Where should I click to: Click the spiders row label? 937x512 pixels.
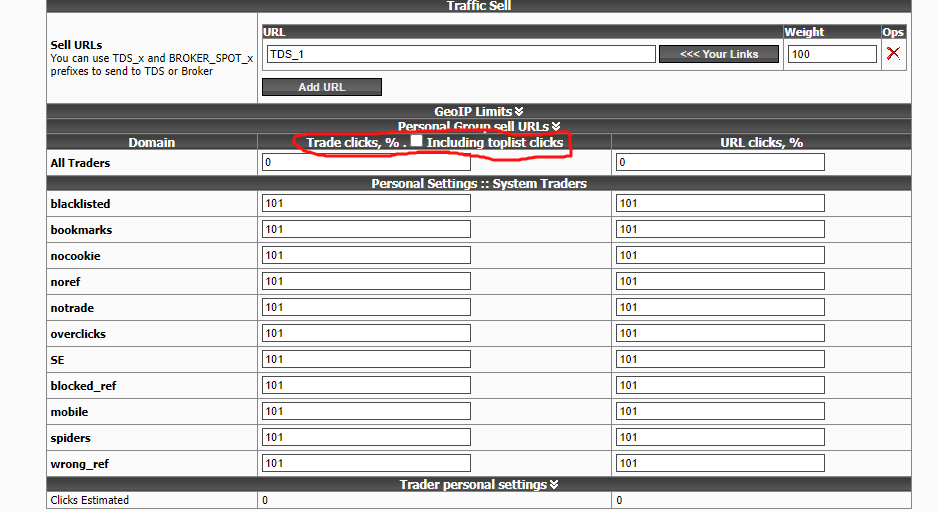point(71,438)
